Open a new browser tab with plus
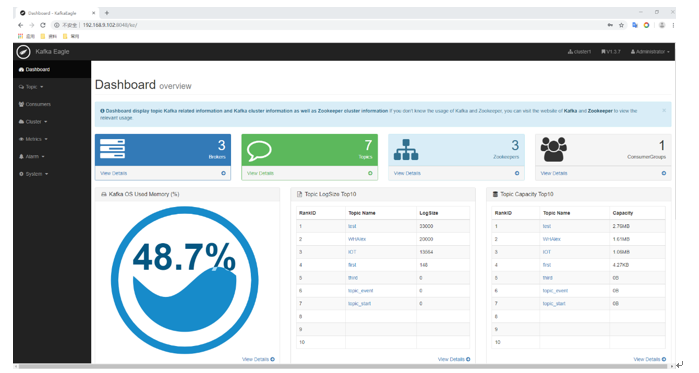This screenshot has width=699, height=373. tap(107, 13)
